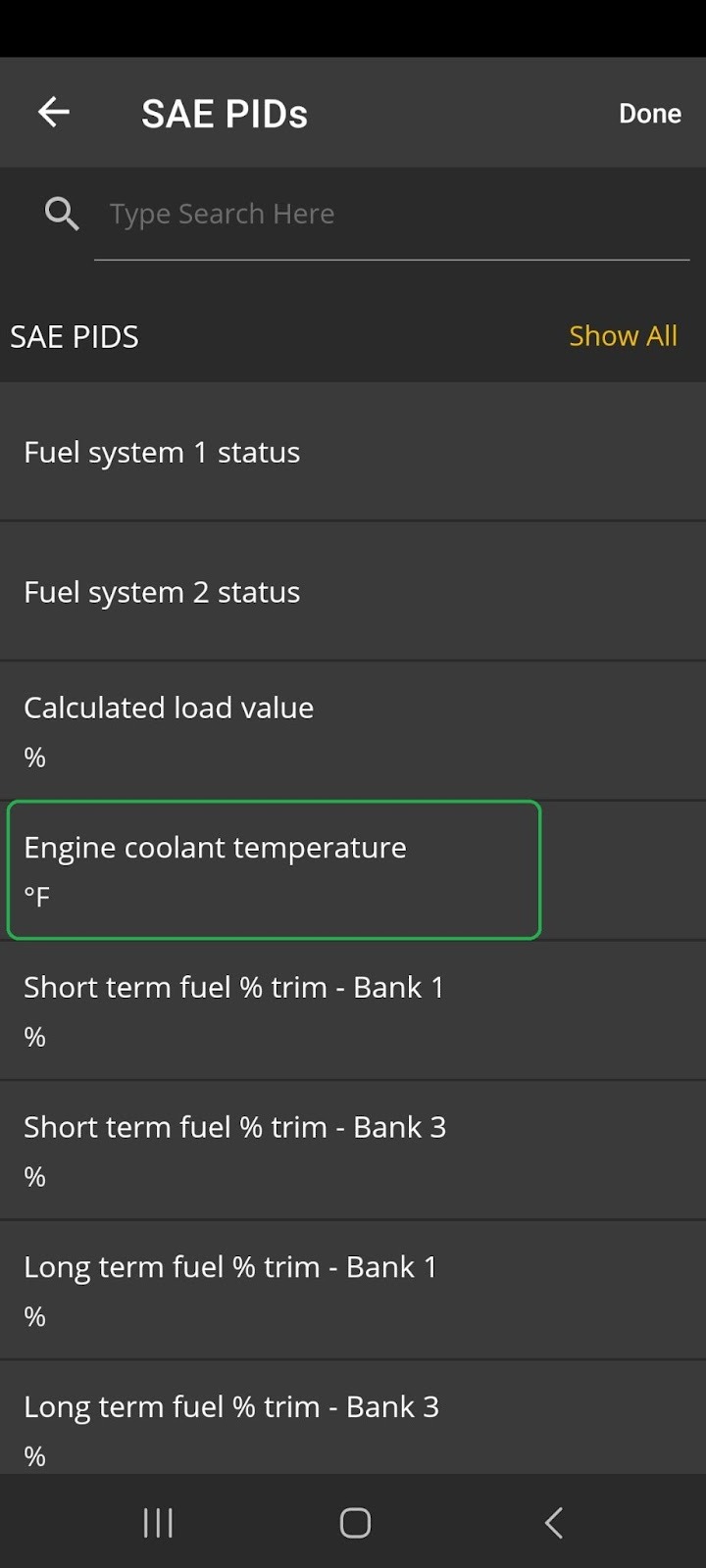Tap the SAE PIDS section label

75,335
